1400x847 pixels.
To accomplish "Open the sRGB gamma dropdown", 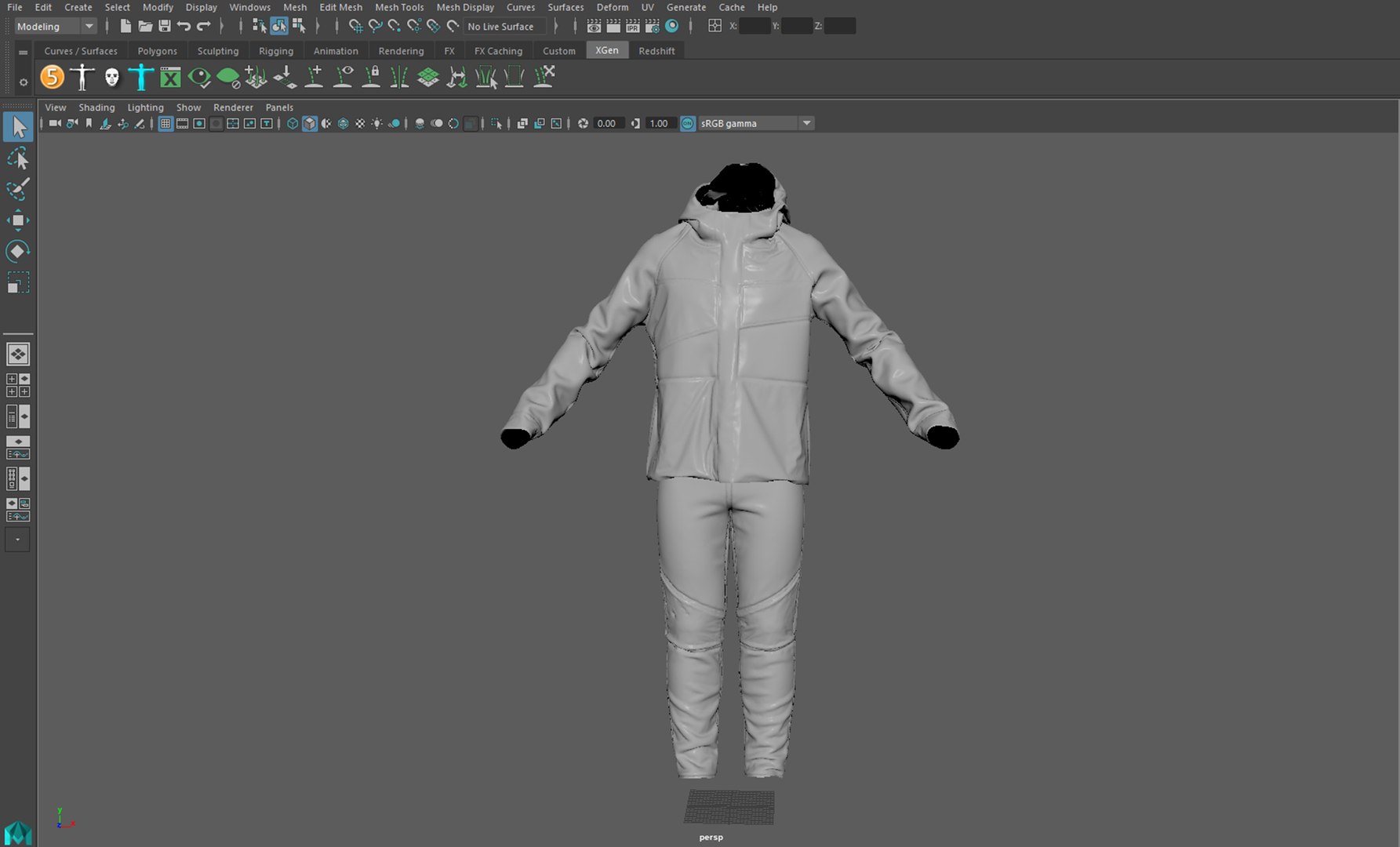I will click(x=755, y=123).
